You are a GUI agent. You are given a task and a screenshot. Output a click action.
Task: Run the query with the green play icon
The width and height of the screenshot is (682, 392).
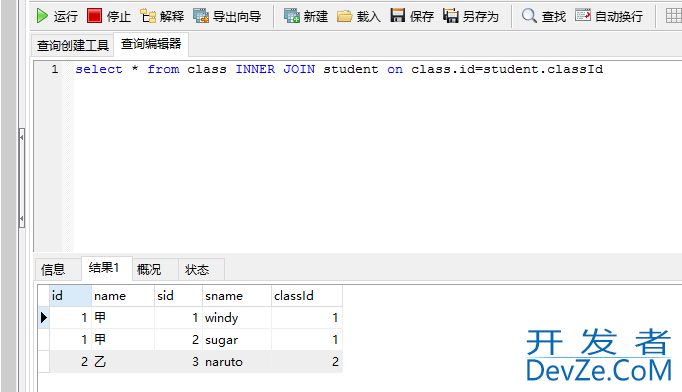click(x=42, y=16)
